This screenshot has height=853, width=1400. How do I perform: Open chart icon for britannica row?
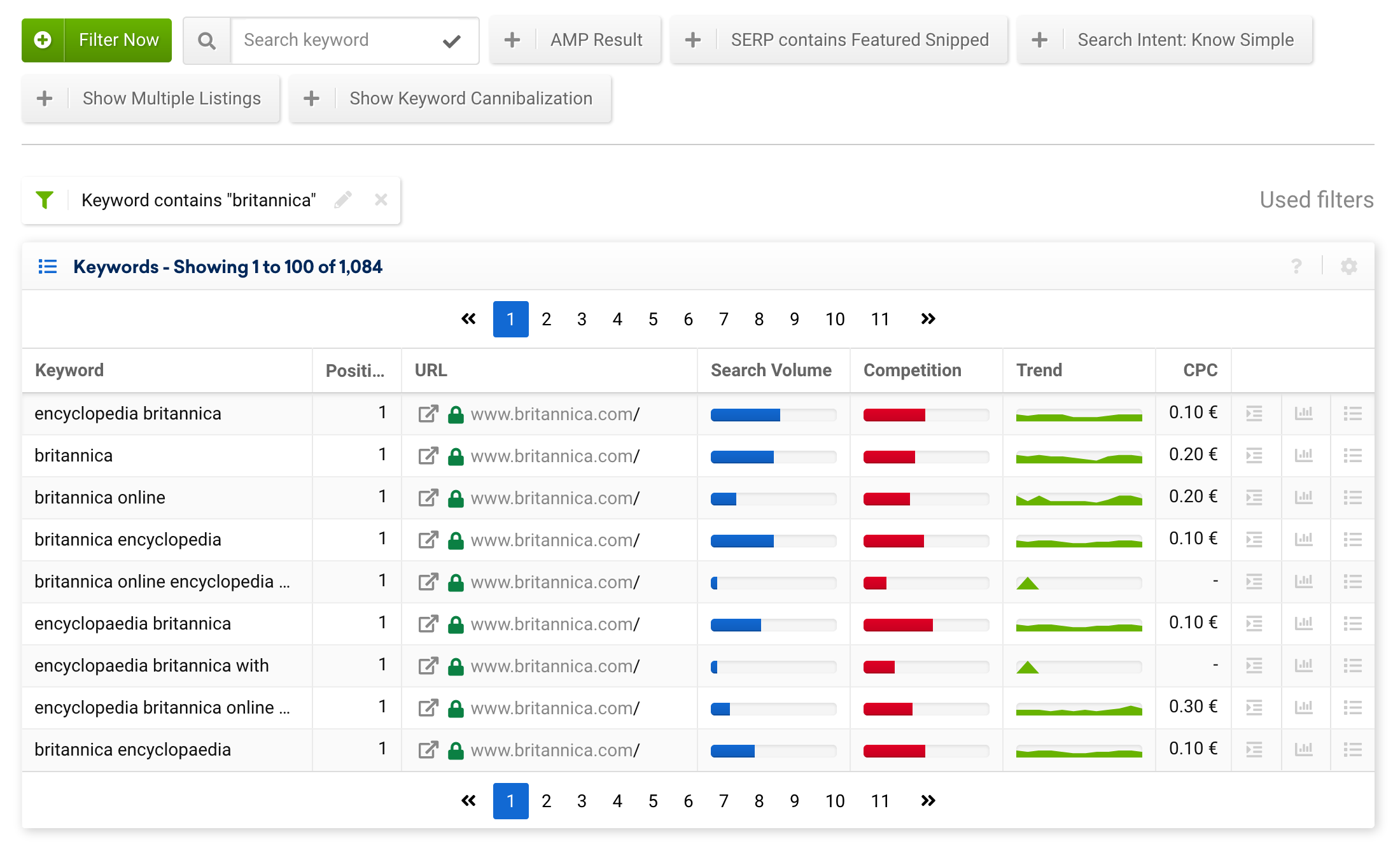pyautogui.click(x=1304, y=456)
